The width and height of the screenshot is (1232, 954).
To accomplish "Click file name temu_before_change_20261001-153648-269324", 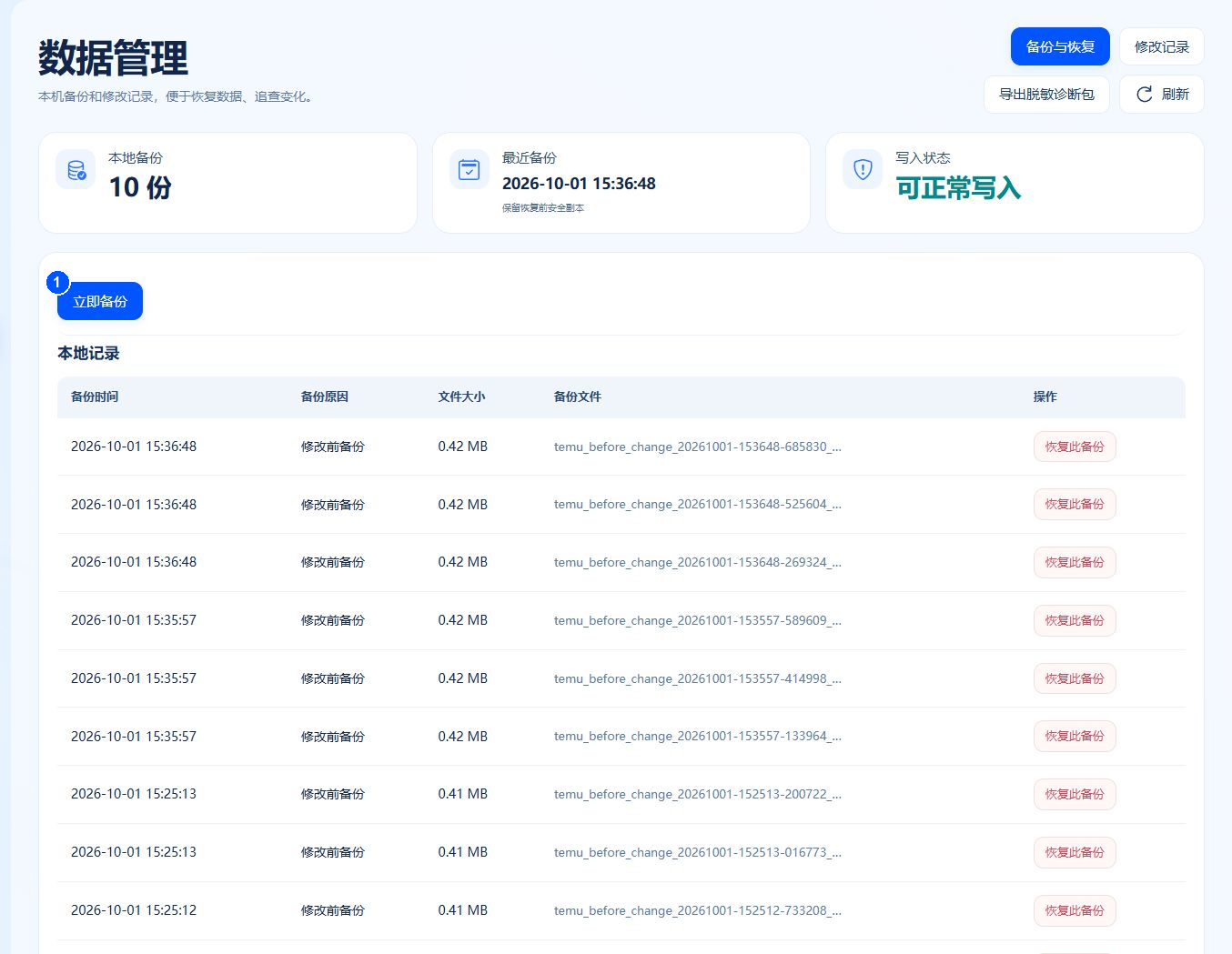I will 698,562.
